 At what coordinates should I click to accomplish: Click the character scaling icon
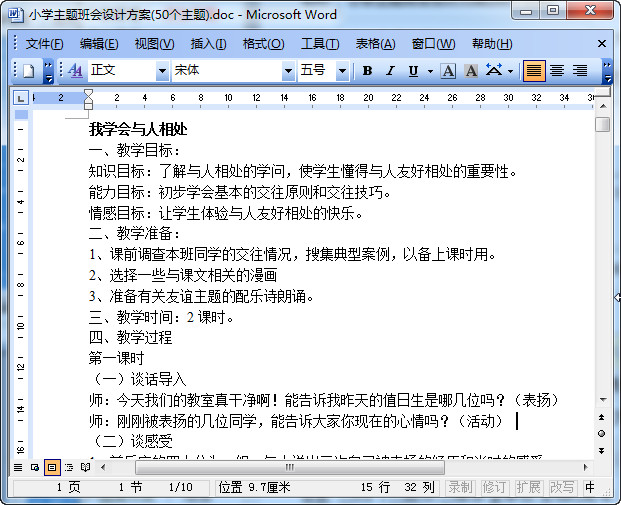[494, 71]
